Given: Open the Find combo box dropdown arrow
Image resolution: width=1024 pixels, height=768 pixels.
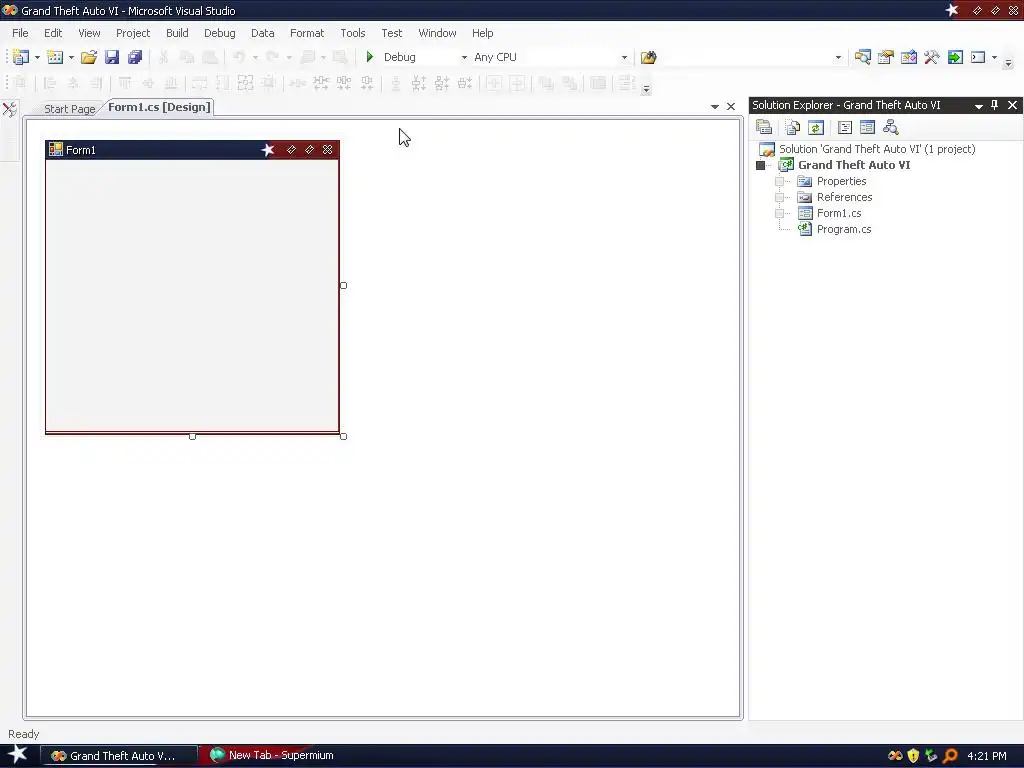Looking at the screenshot, I should click(839, 57).
